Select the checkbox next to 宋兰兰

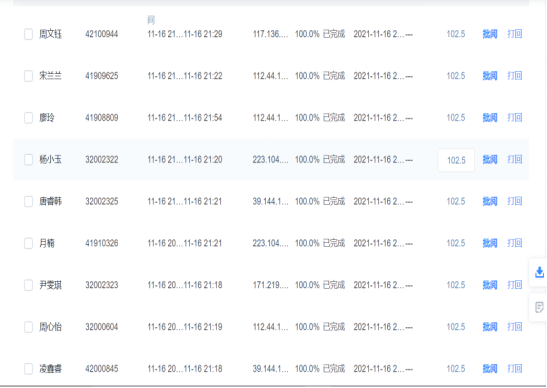[x=28, y=76]
